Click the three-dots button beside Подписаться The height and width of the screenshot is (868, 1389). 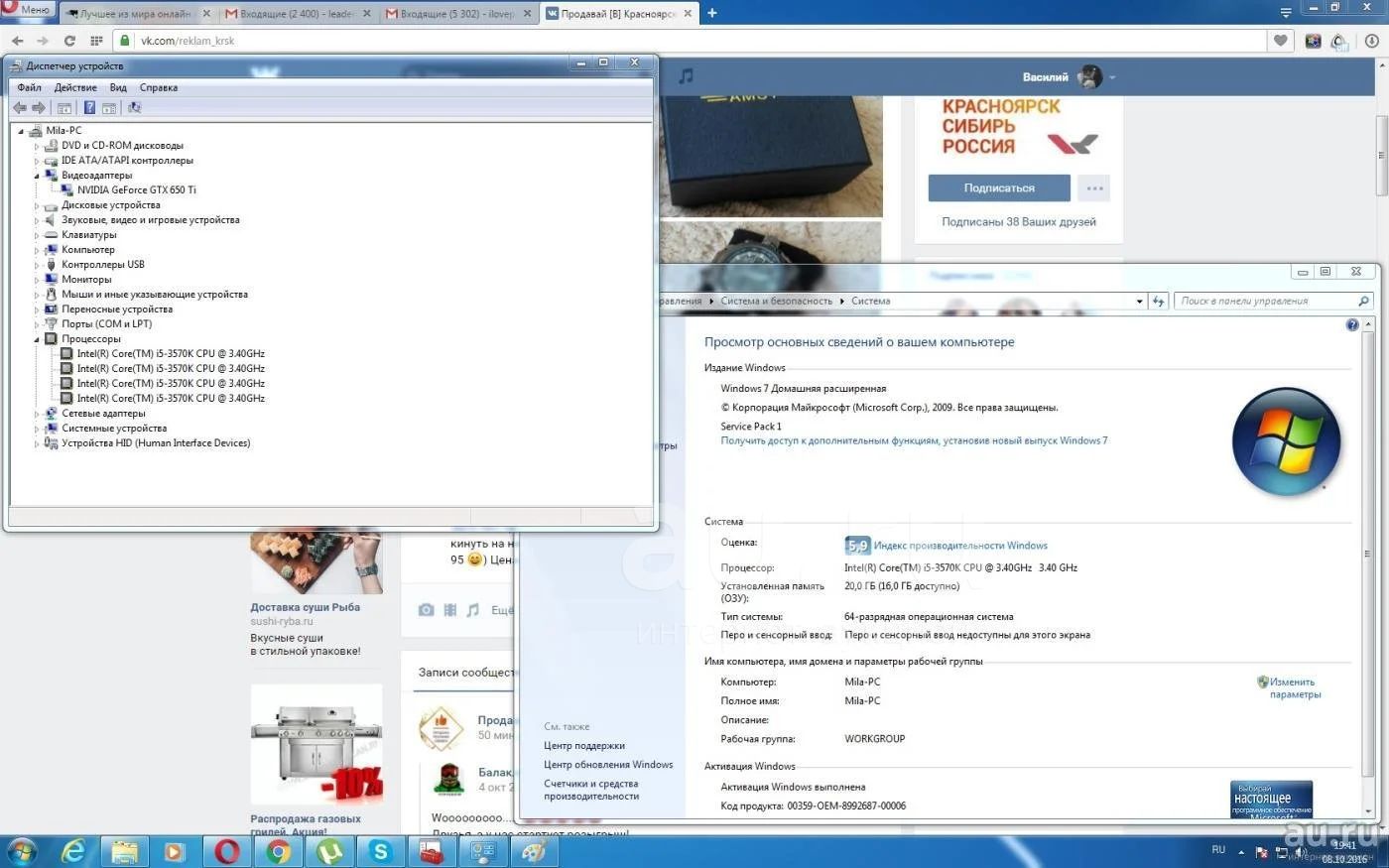(1094, 187)
